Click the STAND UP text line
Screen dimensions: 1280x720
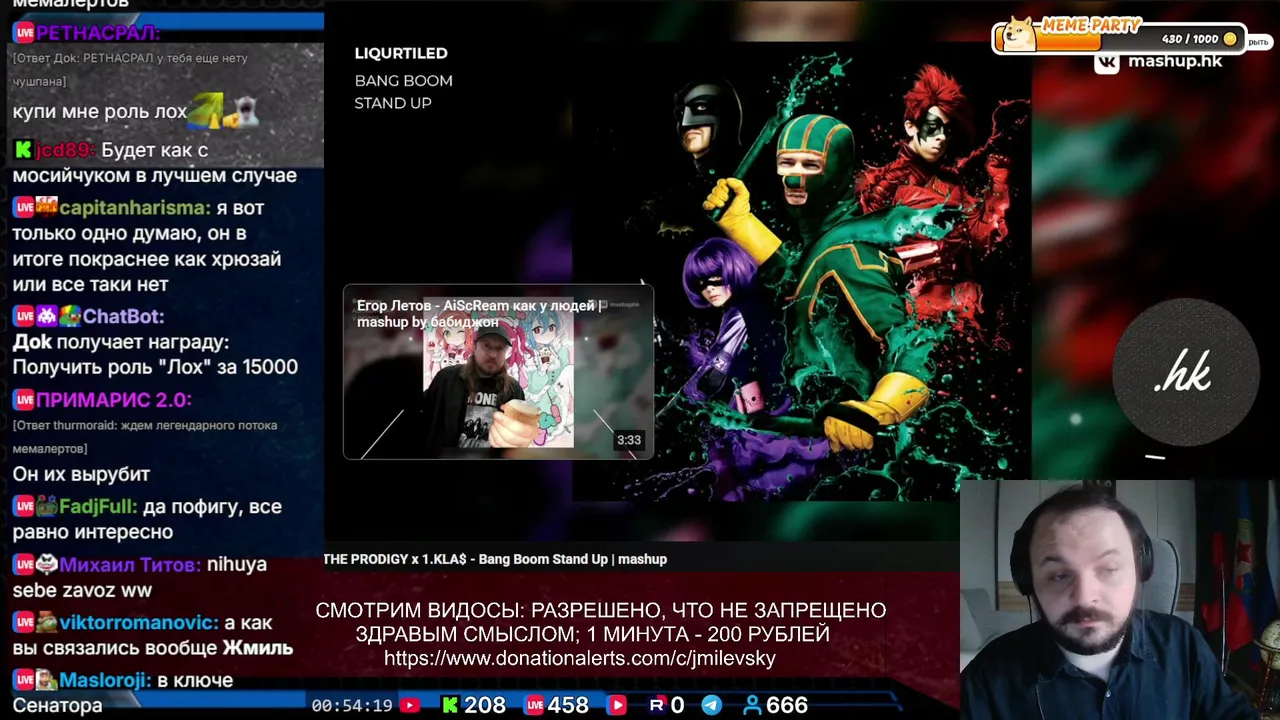(393, 103)
